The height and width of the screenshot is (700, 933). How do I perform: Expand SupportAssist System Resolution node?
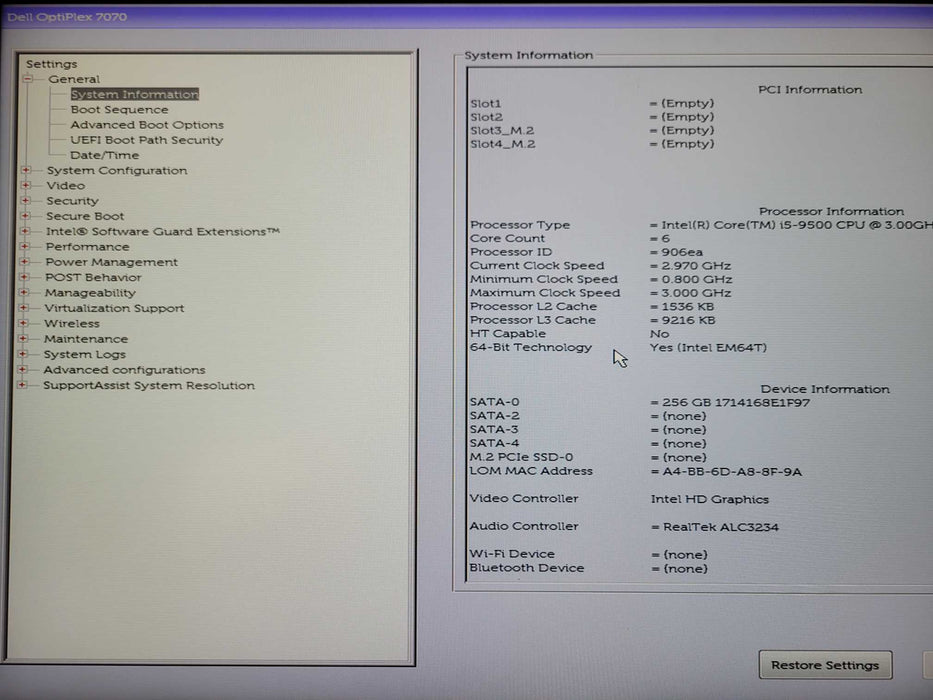point(22,385)
